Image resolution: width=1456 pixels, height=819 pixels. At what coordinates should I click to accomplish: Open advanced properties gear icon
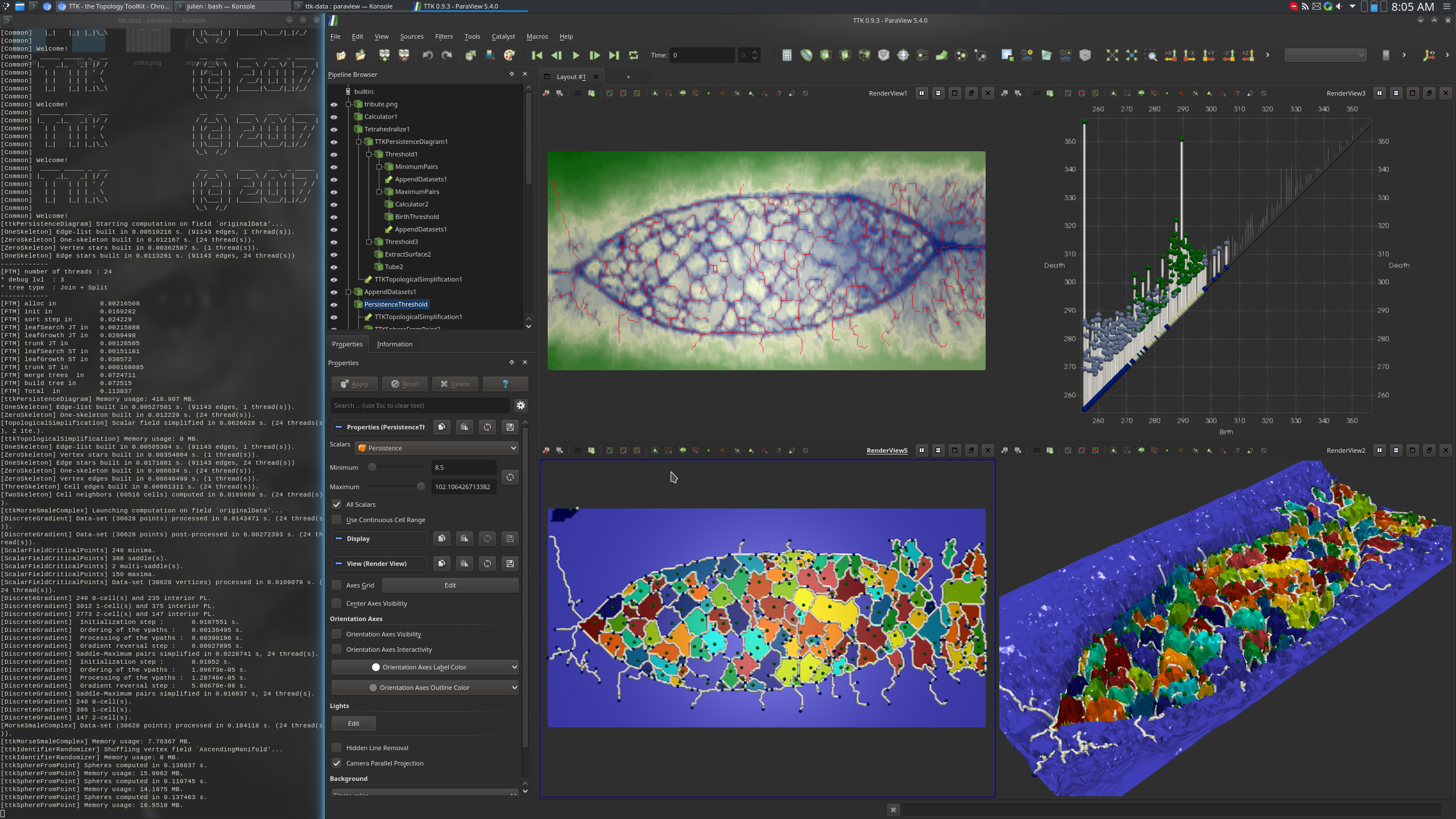click(520, 406)
